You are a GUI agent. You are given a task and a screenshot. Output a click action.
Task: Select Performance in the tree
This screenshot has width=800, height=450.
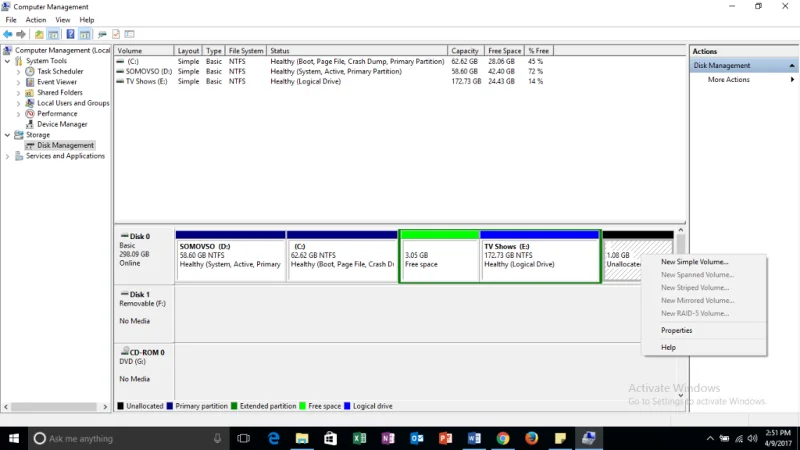point(57,114)
